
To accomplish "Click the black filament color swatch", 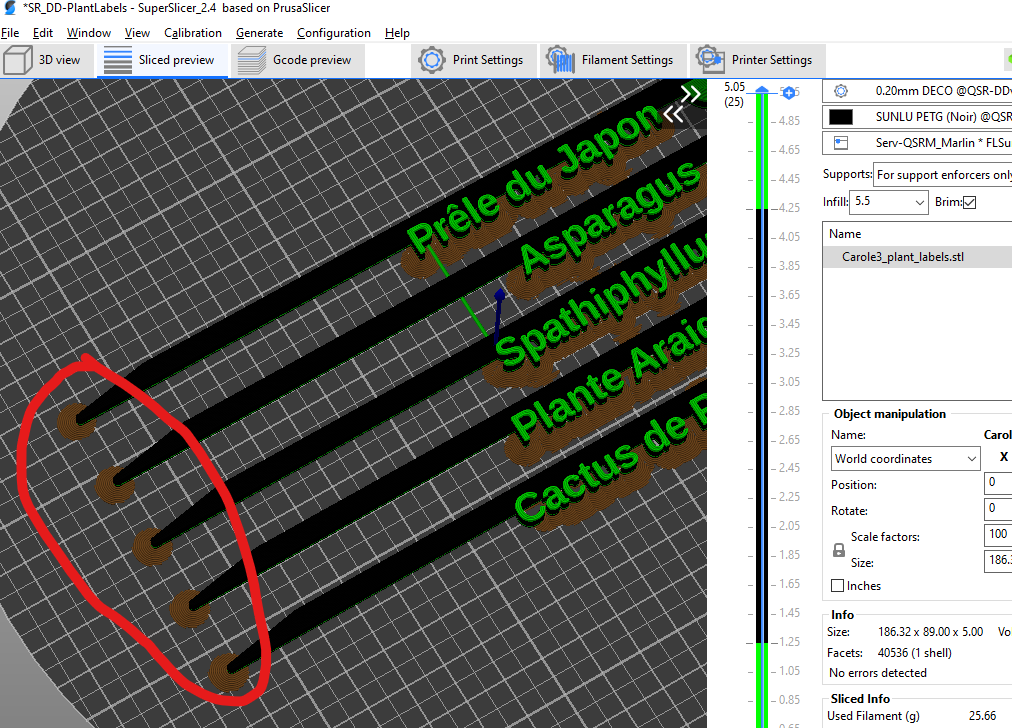I will click(x=840, y=117).
